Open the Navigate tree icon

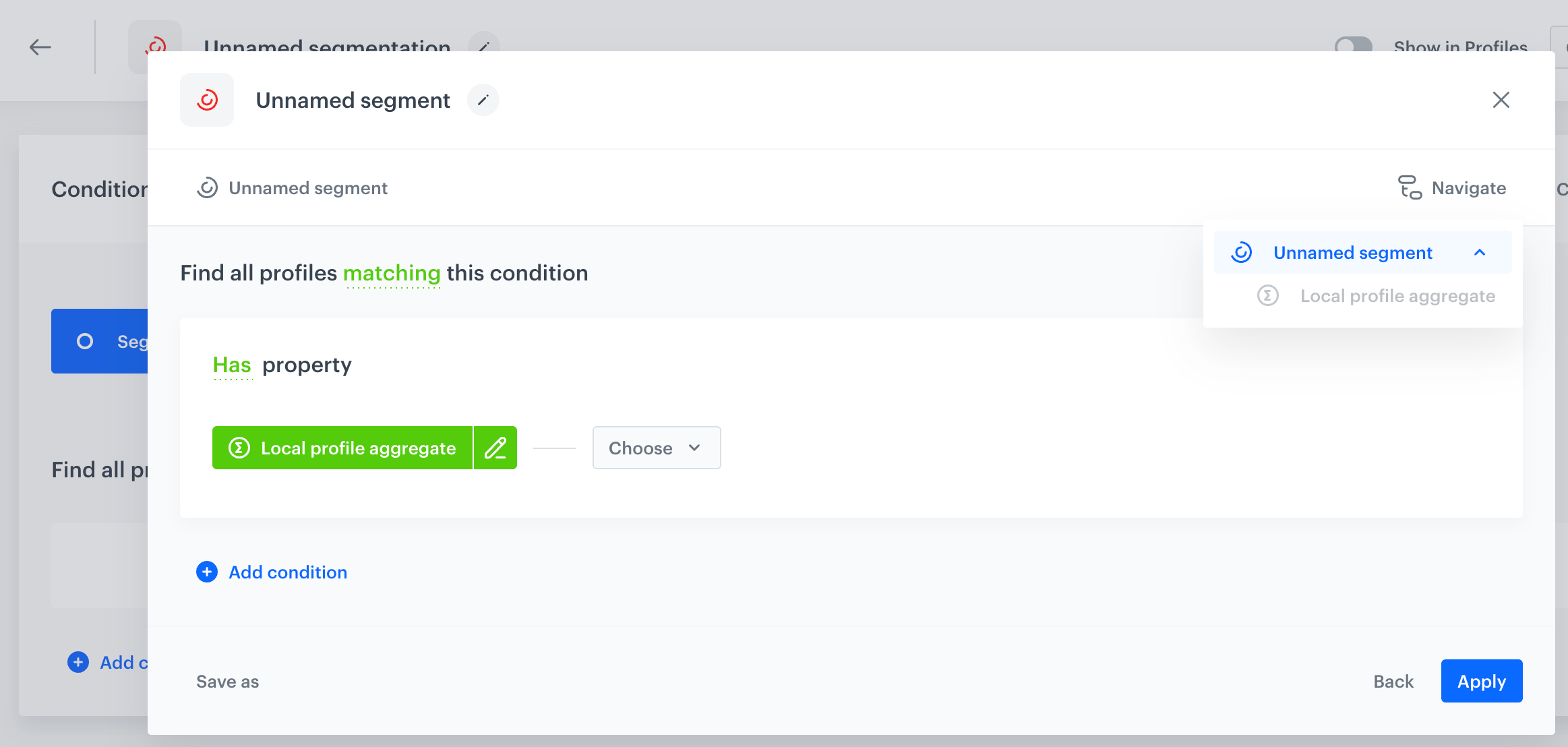click(1410, 188)
